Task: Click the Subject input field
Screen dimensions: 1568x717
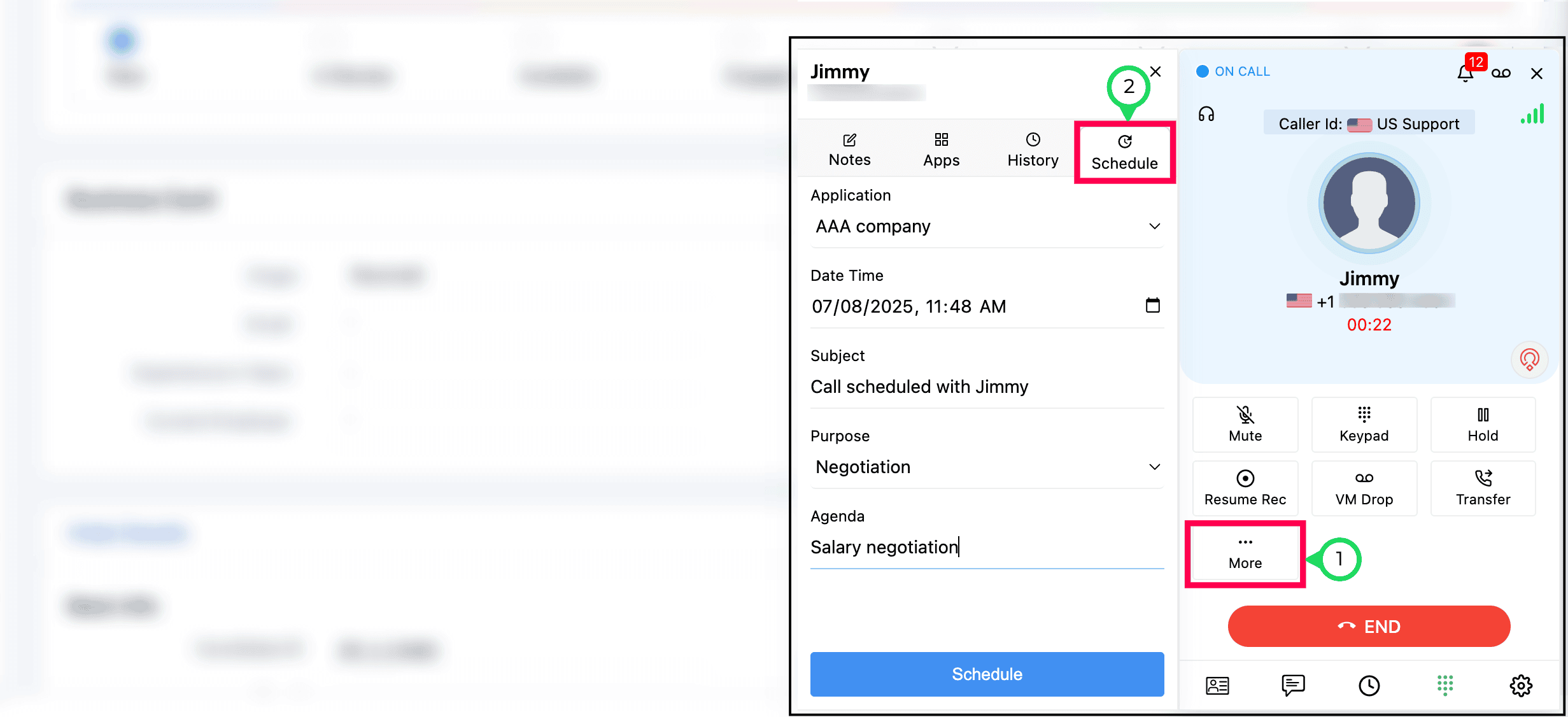Action: pos(987,387)
